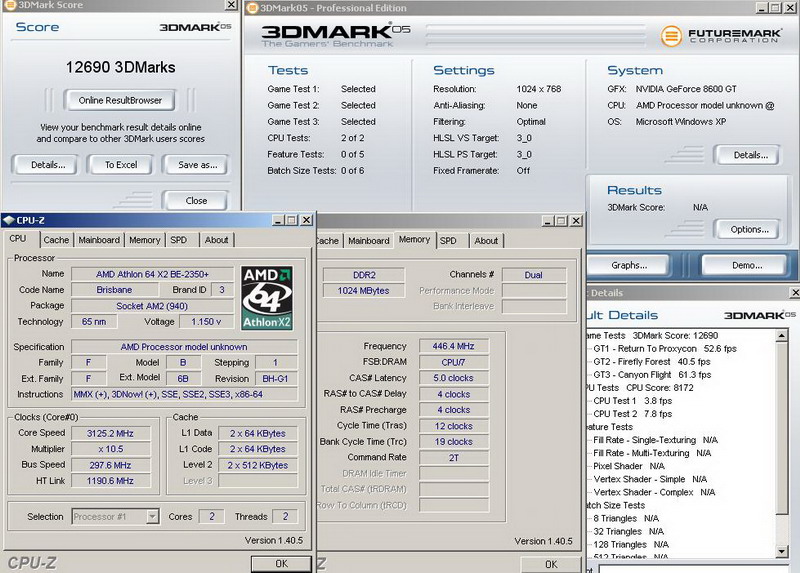Click Details button in 3DMark Score window
The height and width of the screenshot is (573, 800).
[x=48, y=165]
